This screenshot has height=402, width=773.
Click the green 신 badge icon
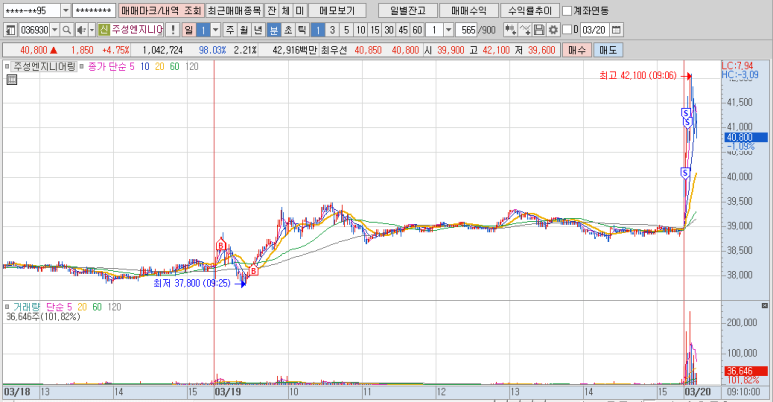[104, 30]
